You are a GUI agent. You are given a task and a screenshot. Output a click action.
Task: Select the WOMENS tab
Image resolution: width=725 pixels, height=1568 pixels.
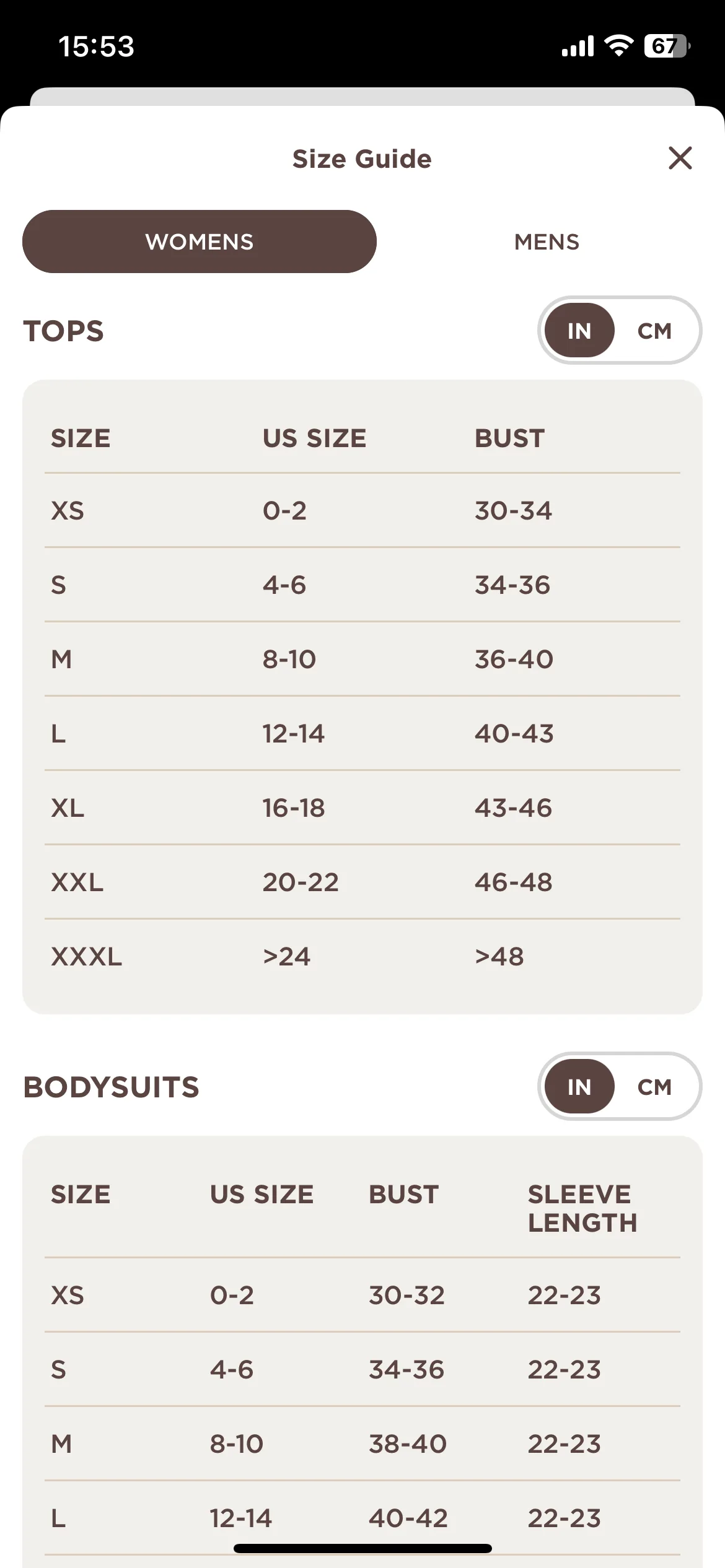tap(200, 242)
